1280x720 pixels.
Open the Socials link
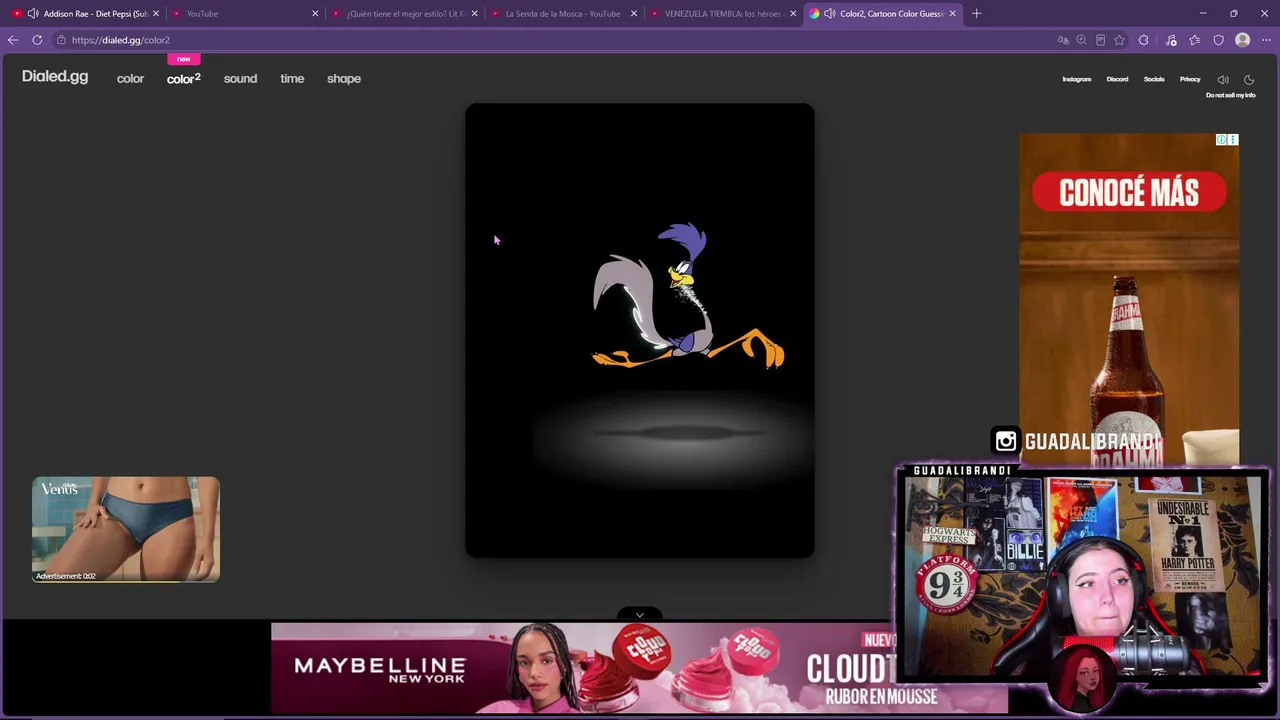pyautogui.click(x=1154, y=80)
